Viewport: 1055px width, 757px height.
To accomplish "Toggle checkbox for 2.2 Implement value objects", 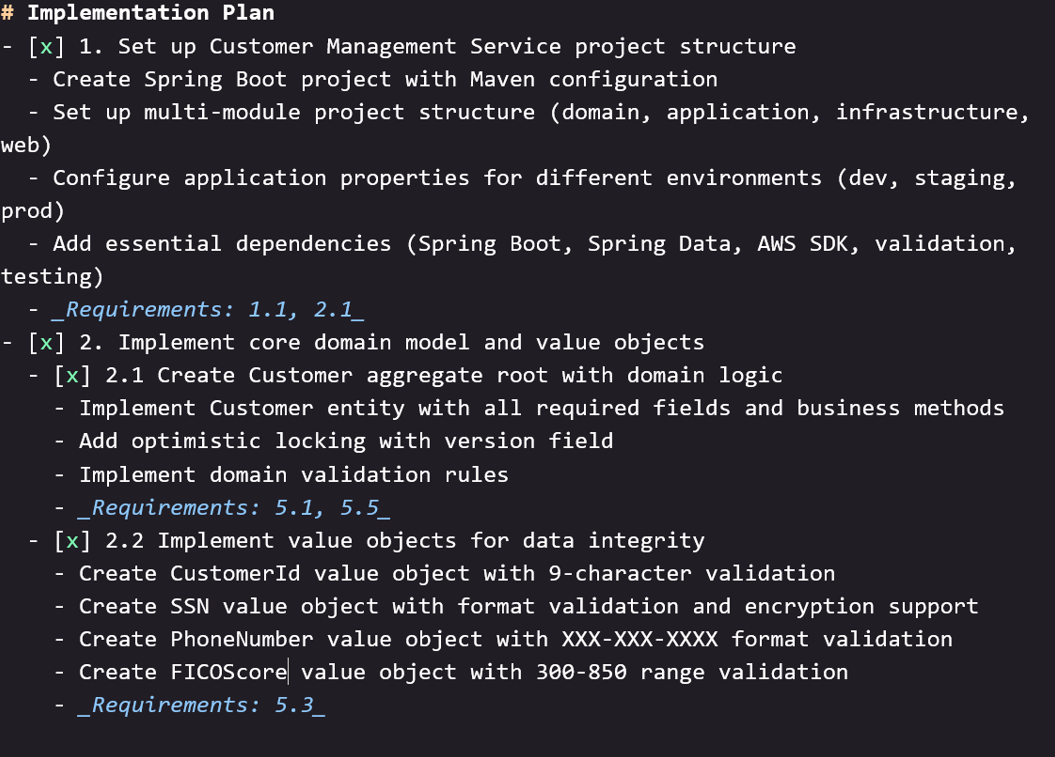I will 72,540.
